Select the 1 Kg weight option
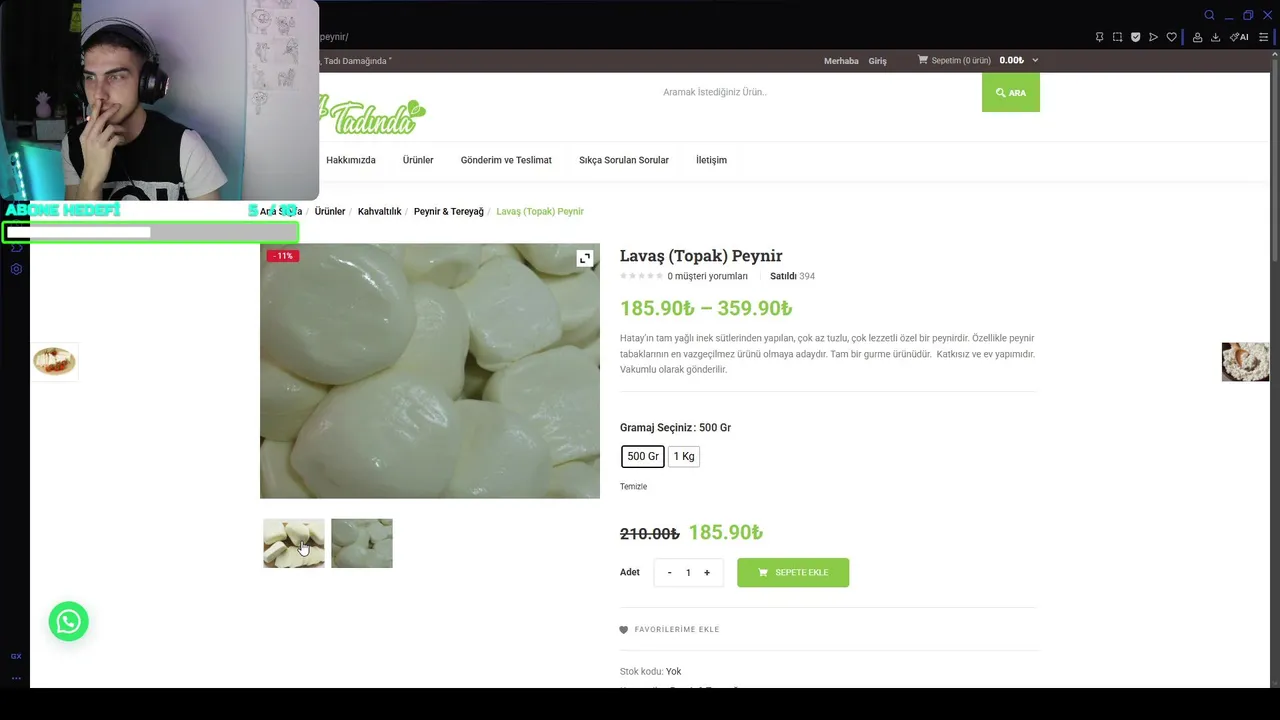 [684, 456]
